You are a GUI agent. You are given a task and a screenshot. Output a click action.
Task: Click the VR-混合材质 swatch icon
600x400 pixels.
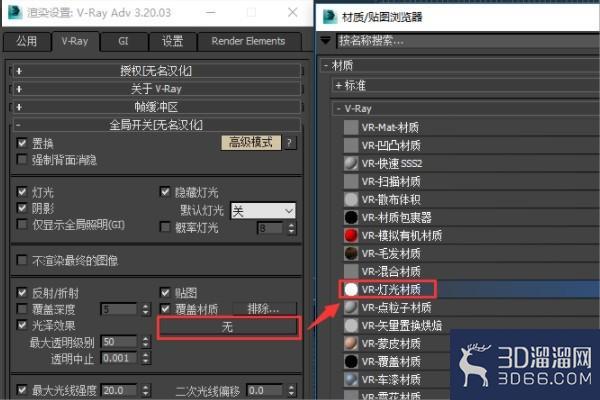pos(351,271)
